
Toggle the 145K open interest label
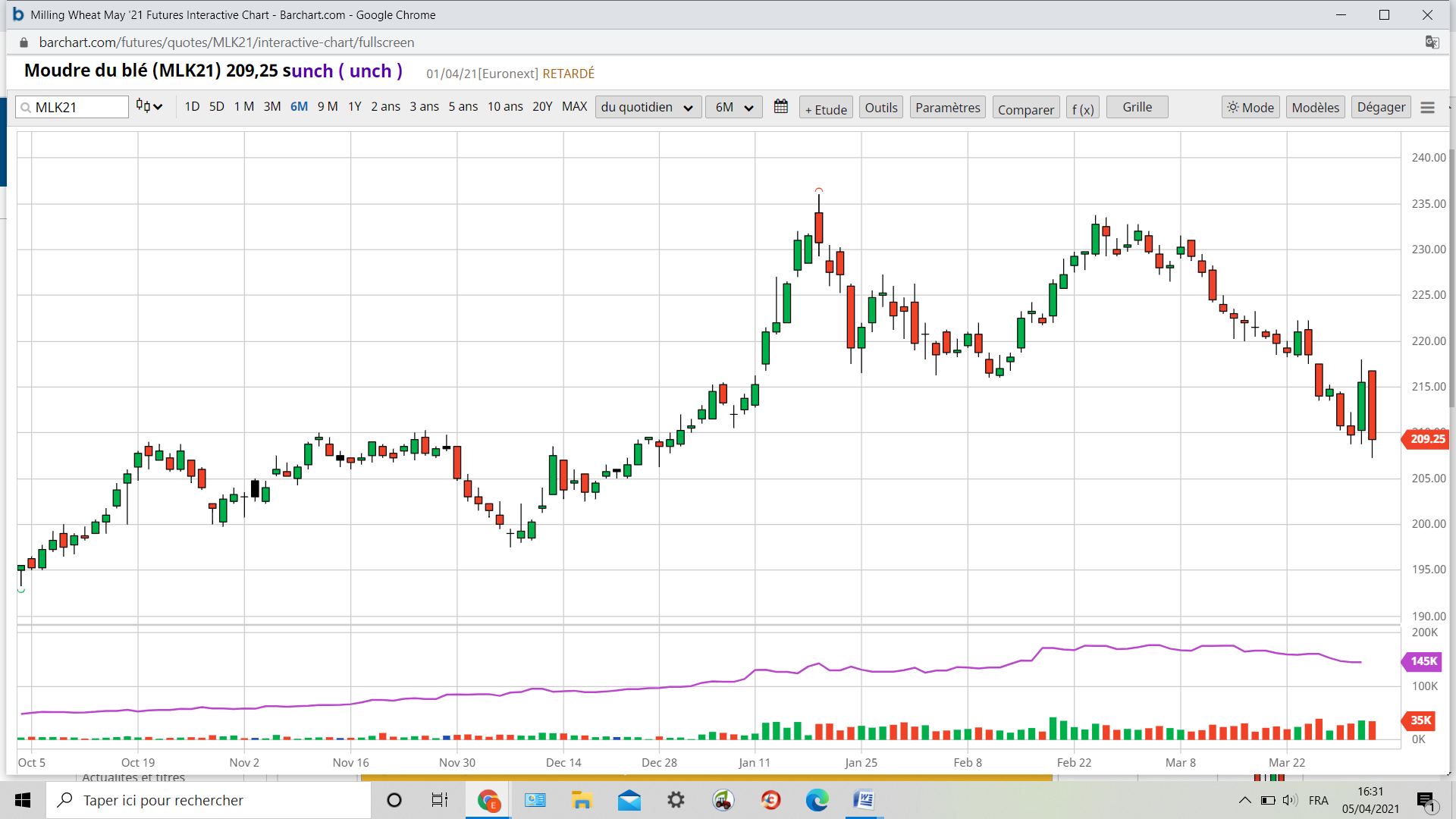pos(1423,661)
